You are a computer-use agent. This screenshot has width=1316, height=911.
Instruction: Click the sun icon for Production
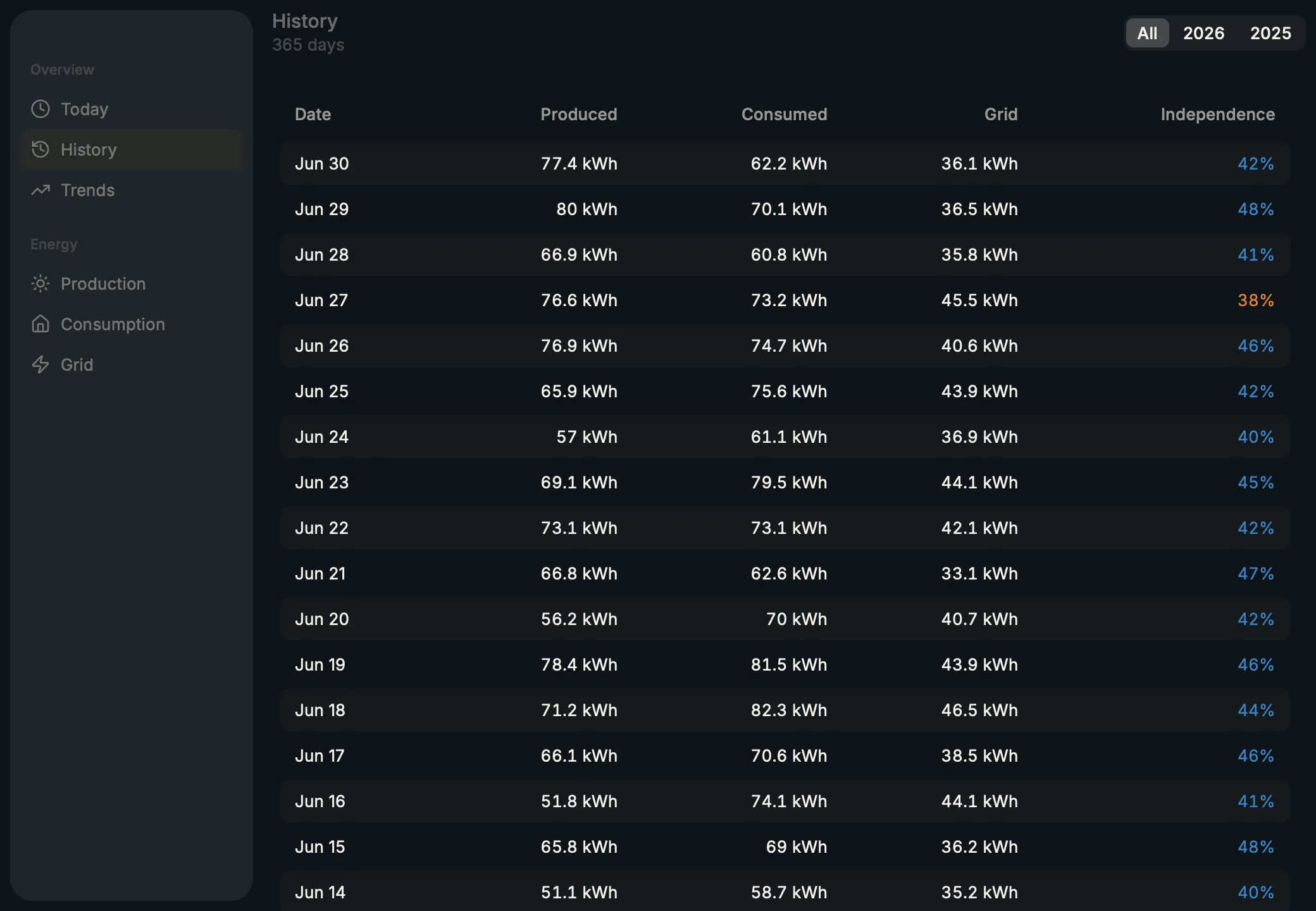(40, 283)
